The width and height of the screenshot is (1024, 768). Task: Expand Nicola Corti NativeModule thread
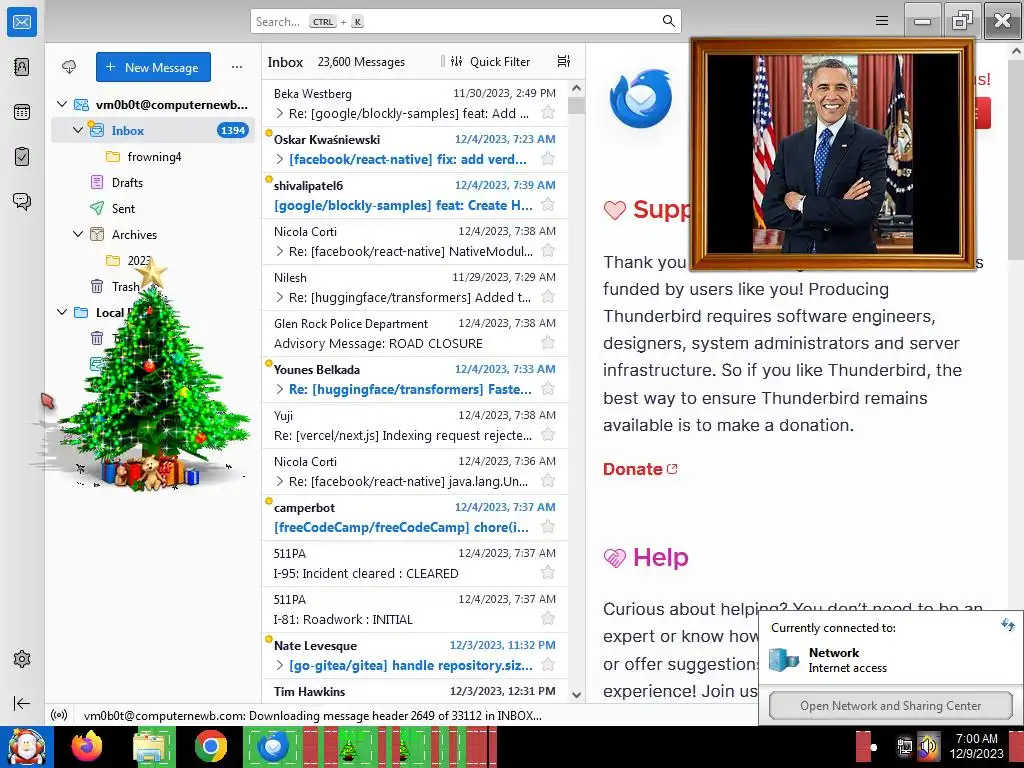tap(280, 251)
